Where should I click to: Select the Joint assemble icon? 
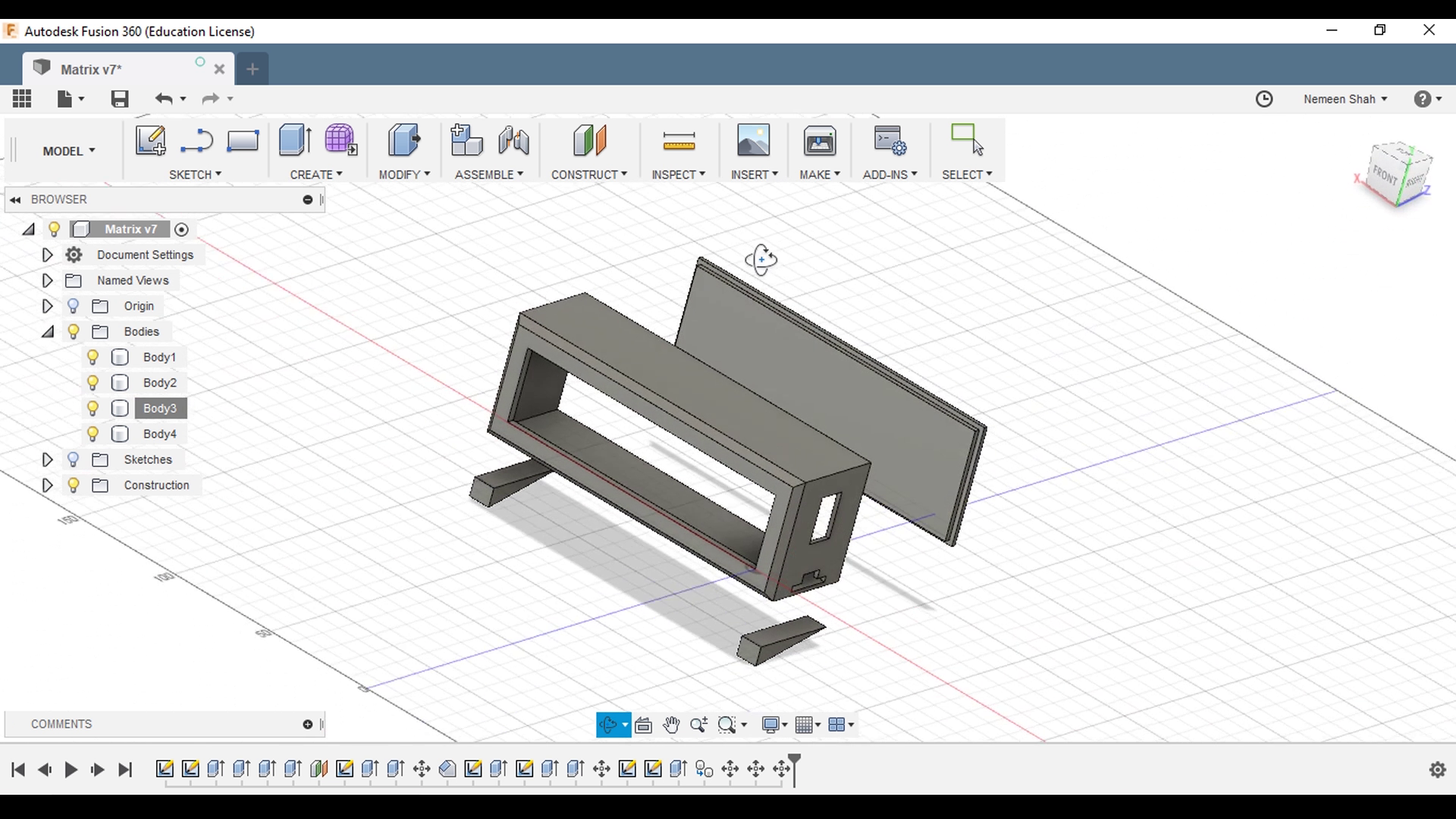tap(513, 141)
